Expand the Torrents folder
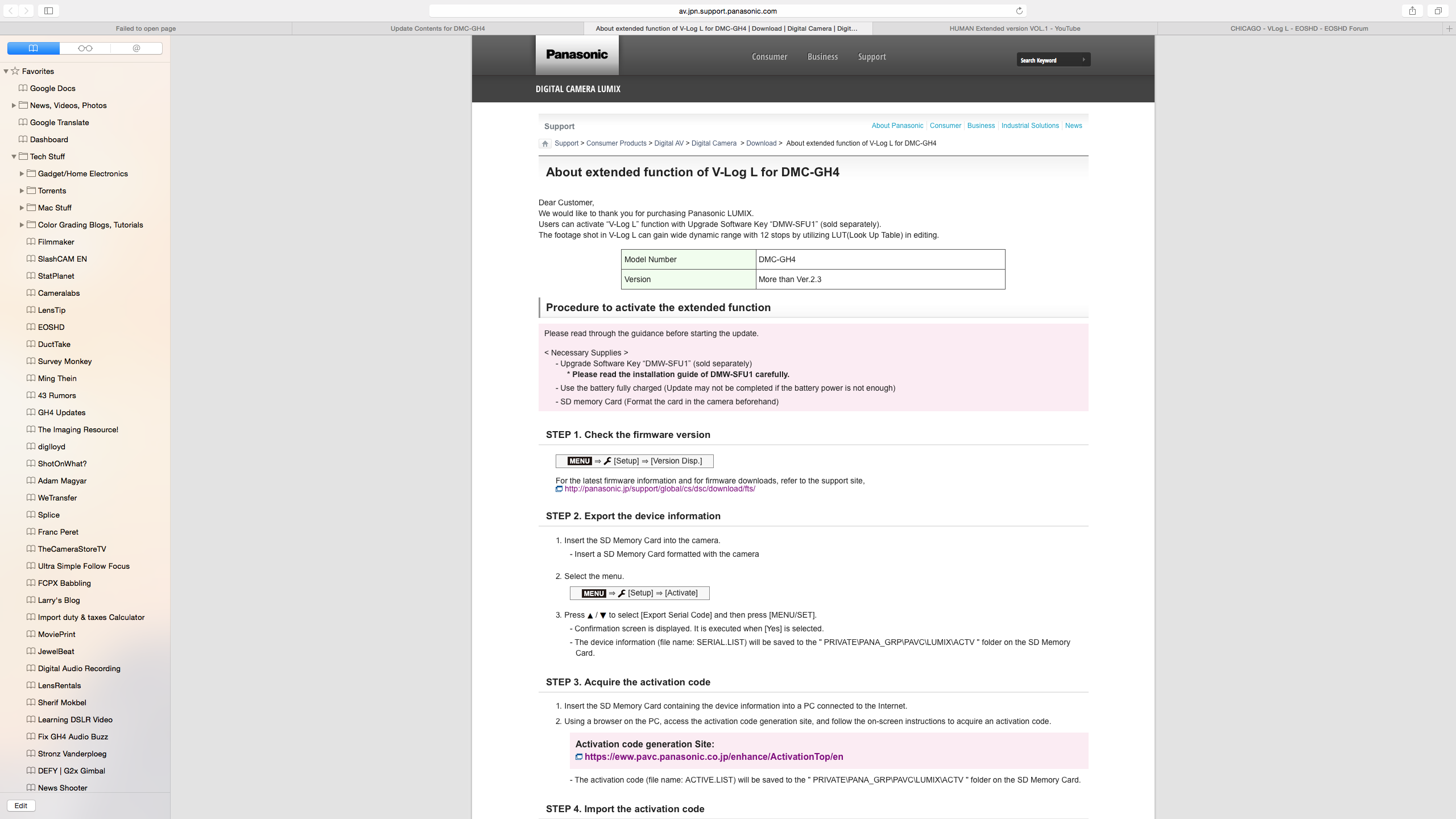This screenshot has height=819, width=1456. (x=22, y=191)
